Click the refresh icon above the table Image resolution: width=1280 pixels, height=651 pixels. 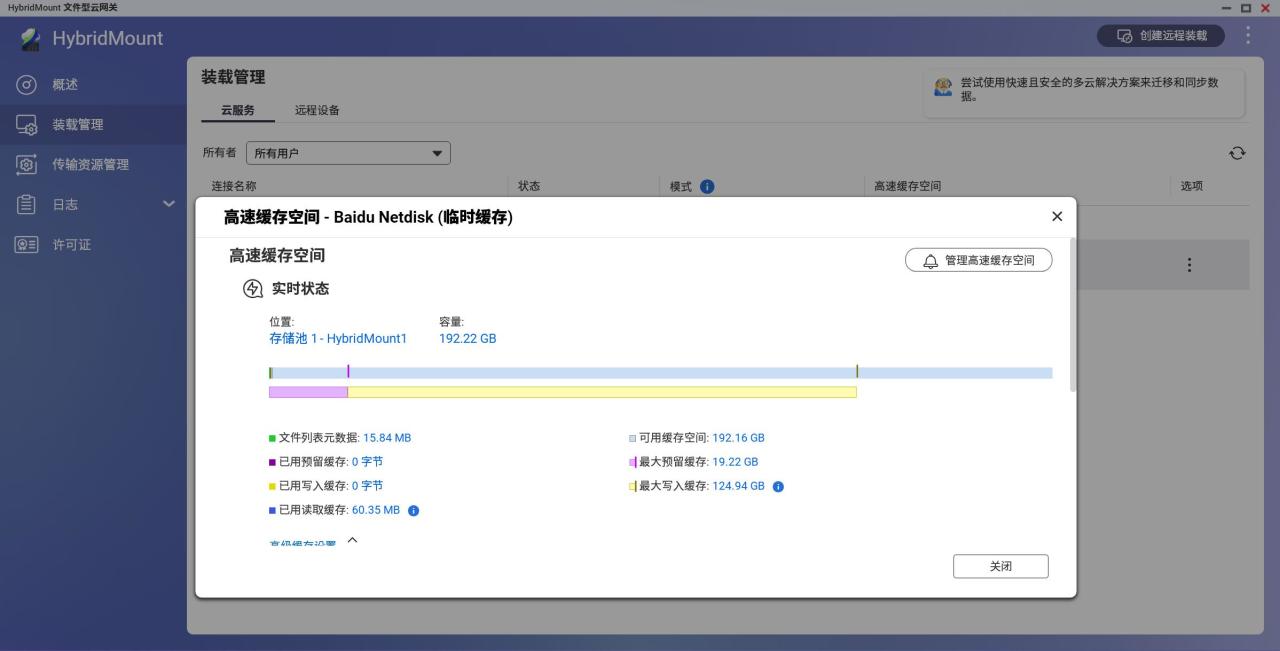coord(1237,153)
